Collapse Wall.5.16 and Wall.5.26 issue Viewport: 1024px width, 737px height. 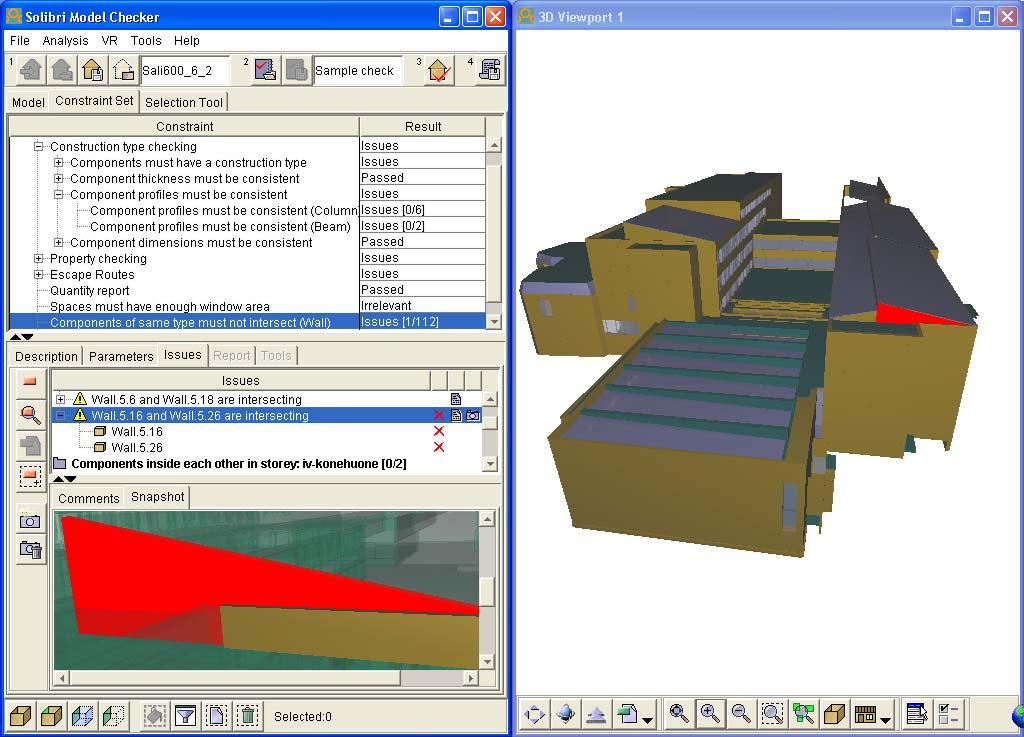point(61,415)
